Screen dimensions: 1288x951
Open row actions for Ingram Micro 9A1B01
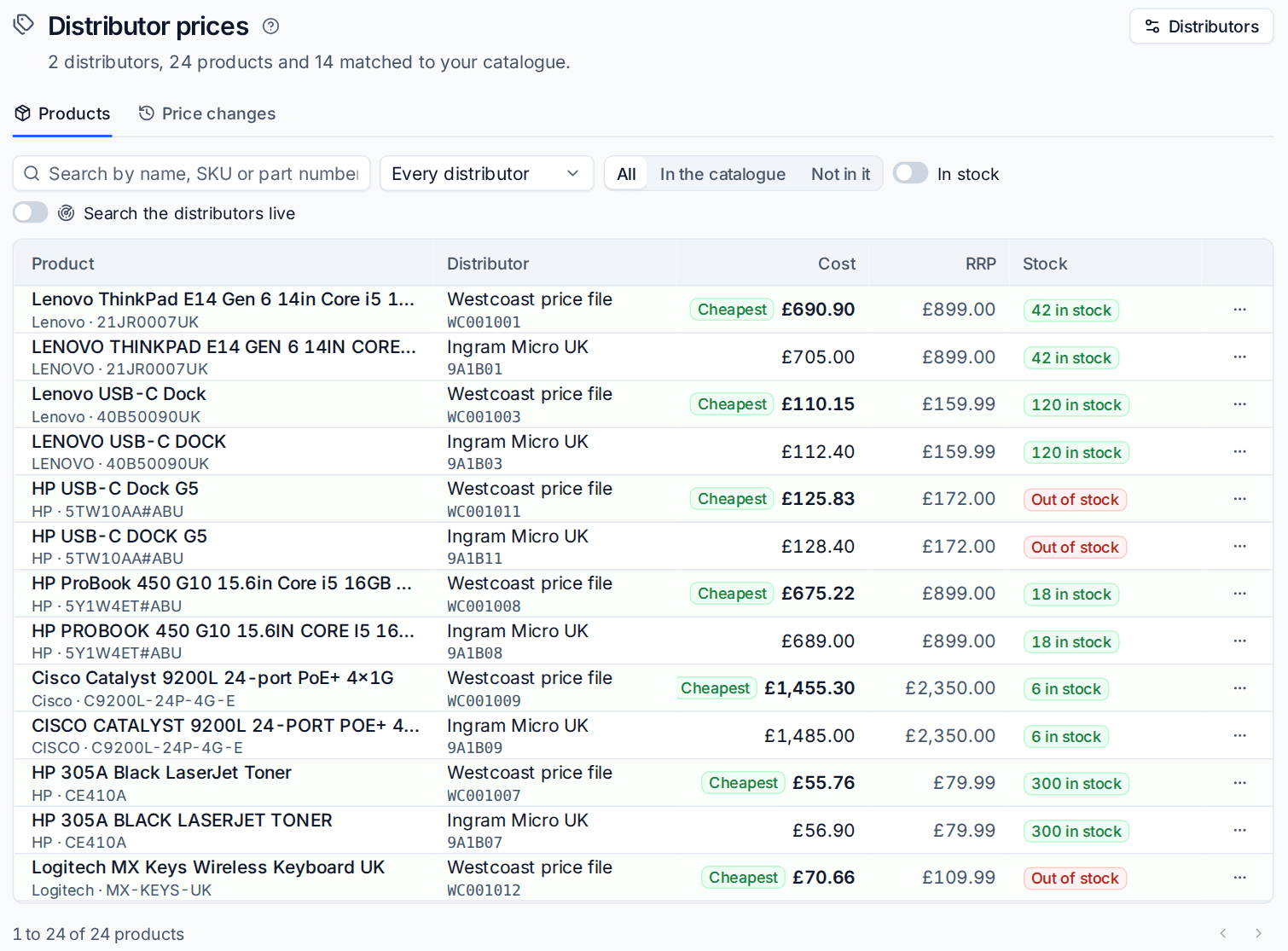[1239, 357]
